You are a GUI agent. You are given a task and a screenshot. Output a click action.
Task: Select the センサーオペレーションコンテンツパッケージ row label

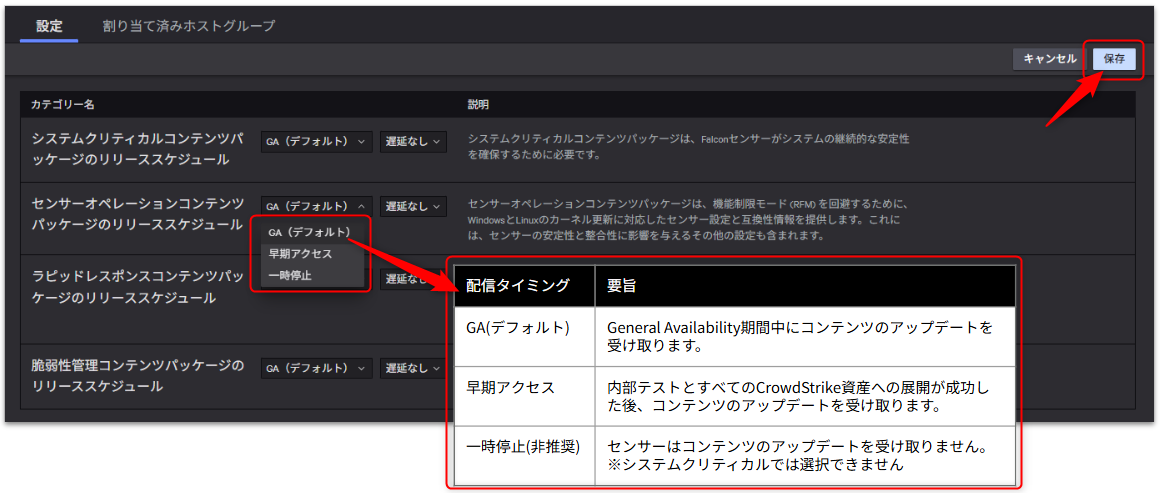138,214
